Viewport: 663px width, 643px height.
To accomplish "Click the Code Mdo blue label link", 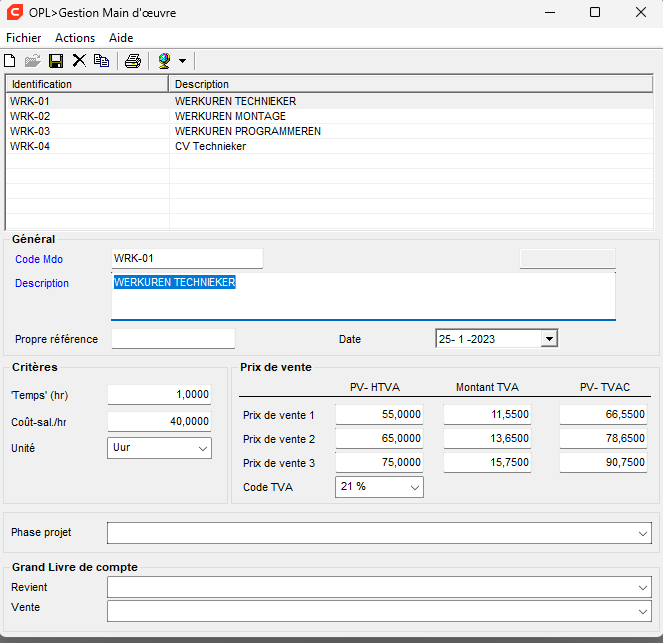I will (x=39, y=259).
